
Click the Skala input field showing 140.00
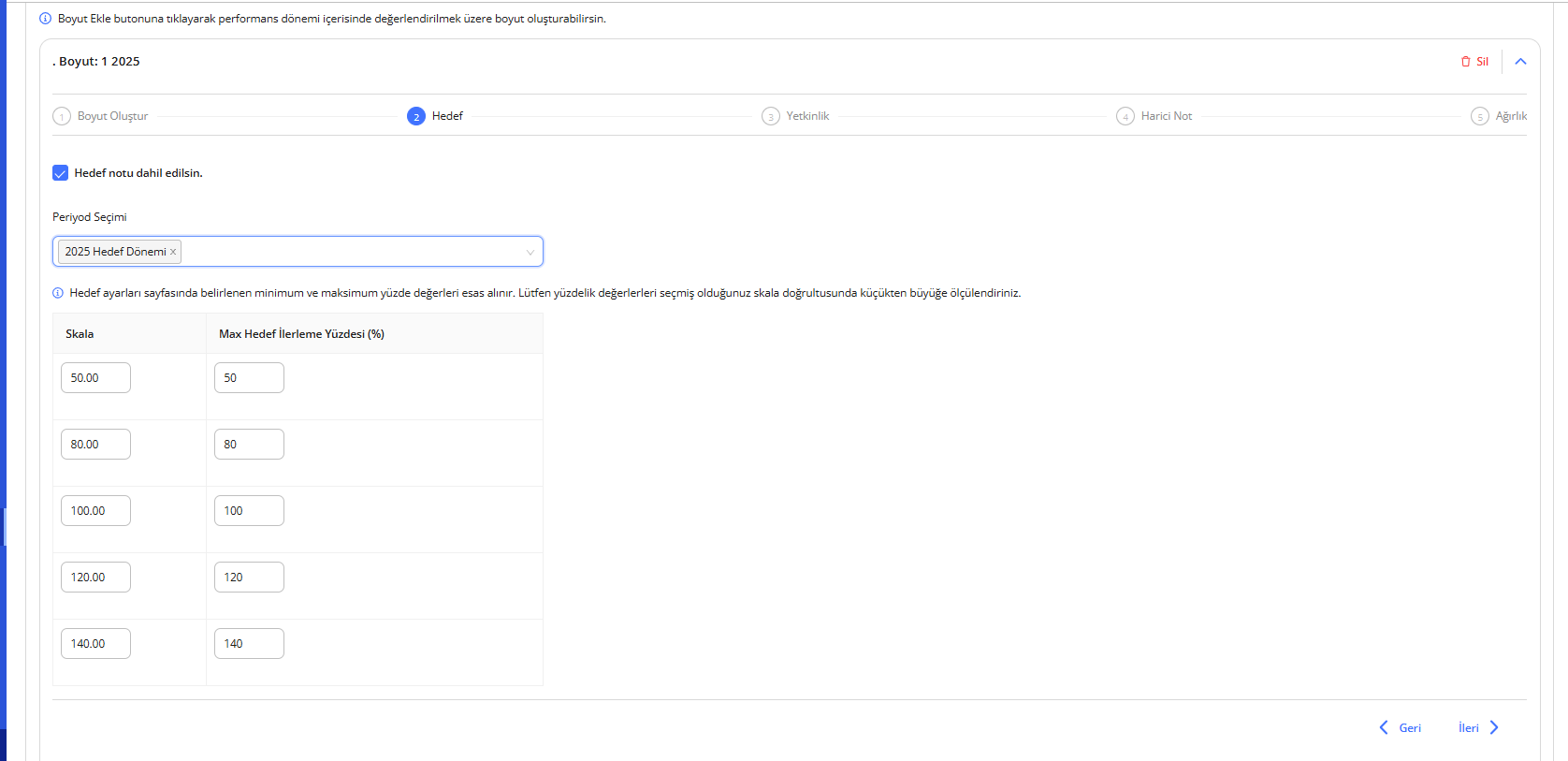[95, 644]
